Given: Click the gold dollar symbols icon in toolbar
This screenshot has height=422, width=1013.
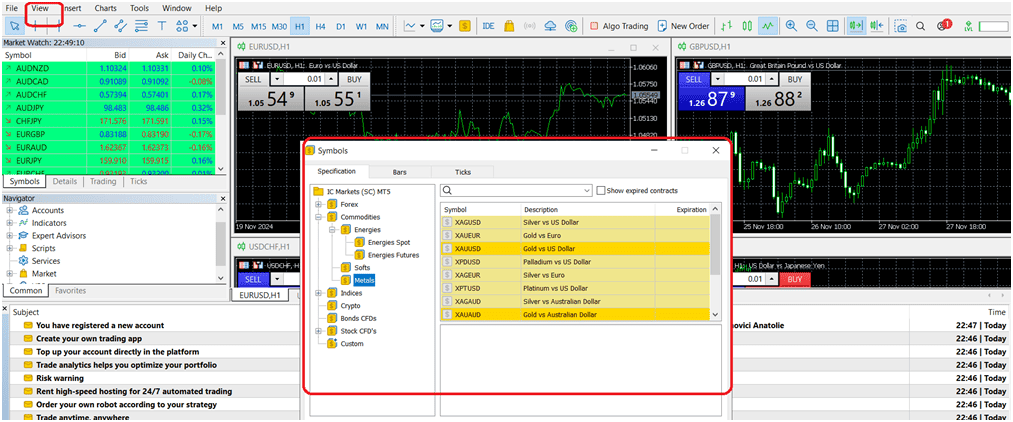Looking at the screenshot, I should 465,26.
